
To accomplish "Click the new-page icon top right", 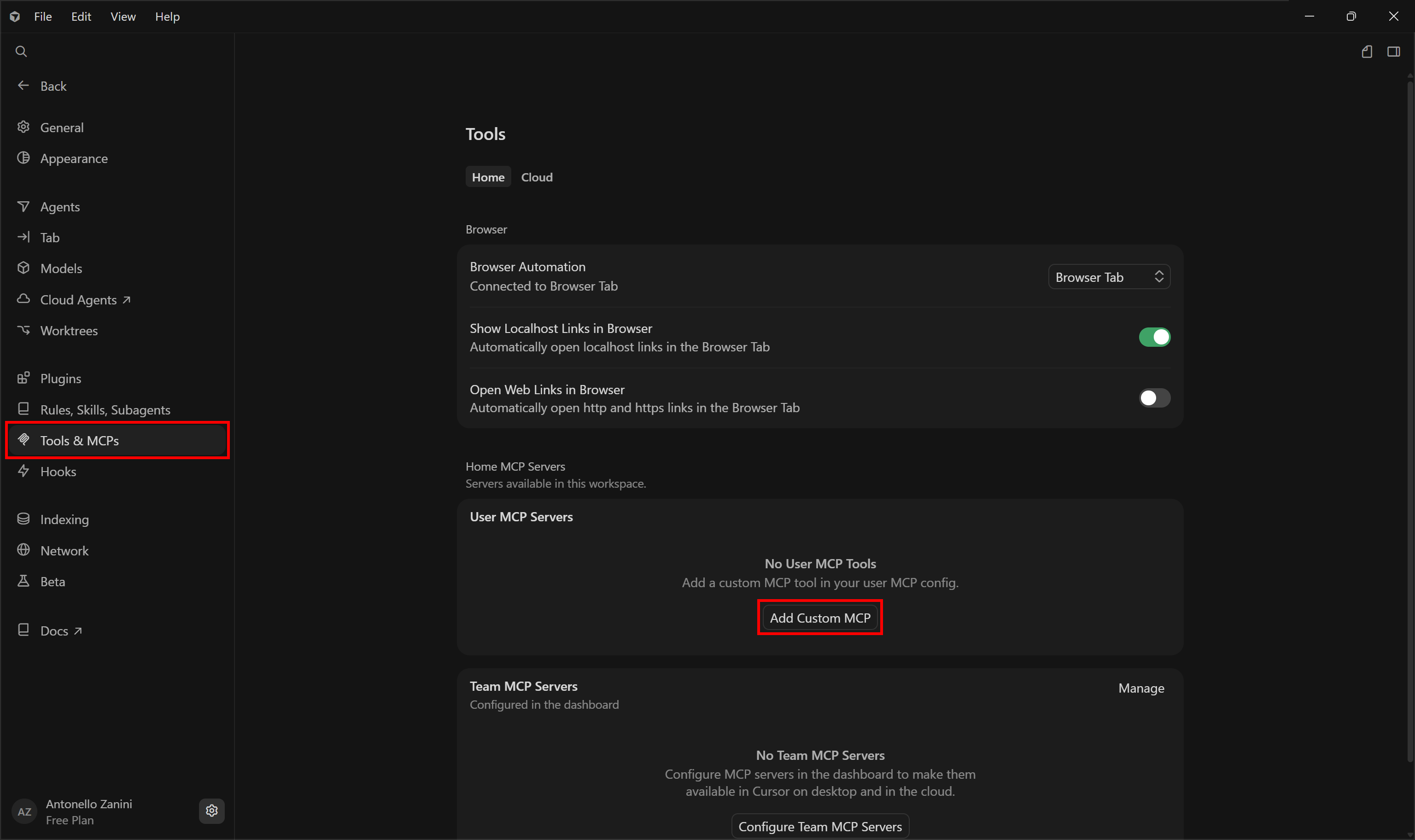I will (1367, 52).
